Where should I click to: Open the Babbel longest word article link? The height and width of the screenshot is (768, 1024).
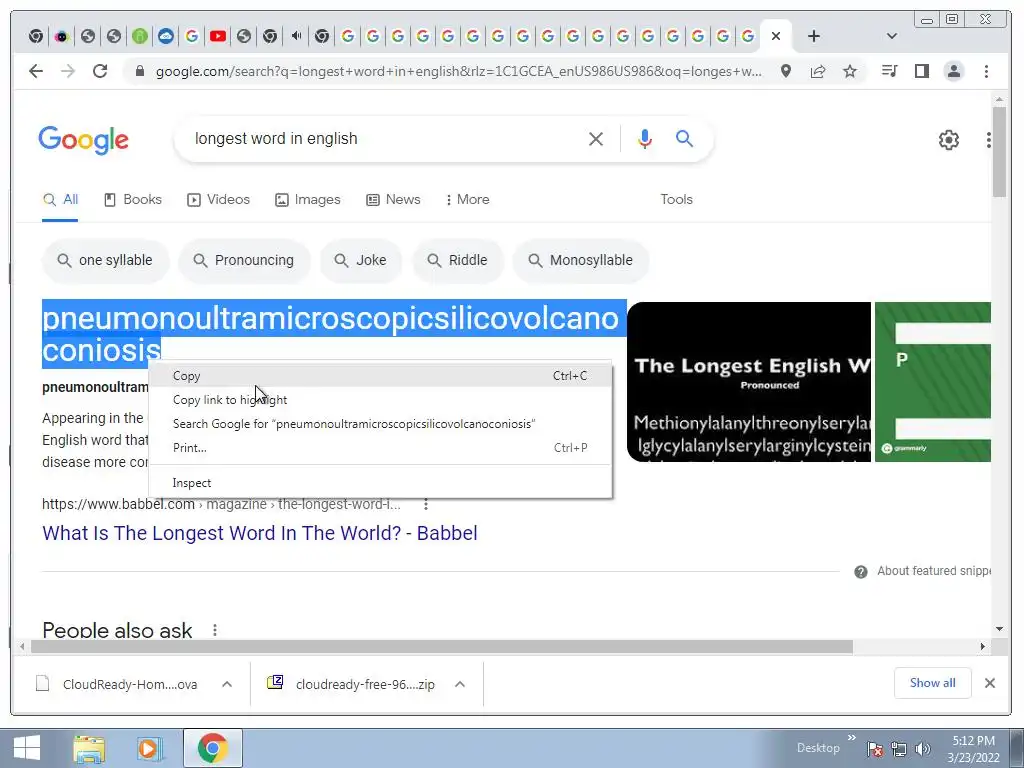click(x=260, y=533)
